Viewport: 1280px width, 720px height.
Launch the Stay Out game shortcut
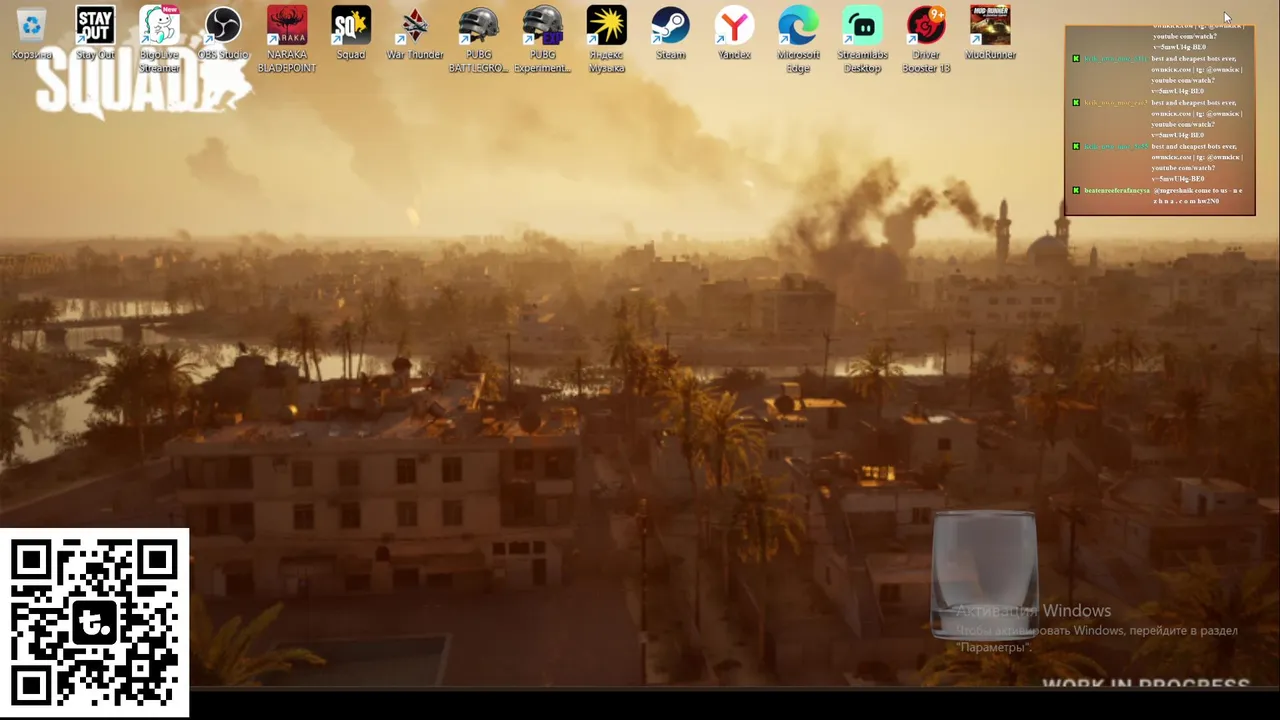(96, 33)
